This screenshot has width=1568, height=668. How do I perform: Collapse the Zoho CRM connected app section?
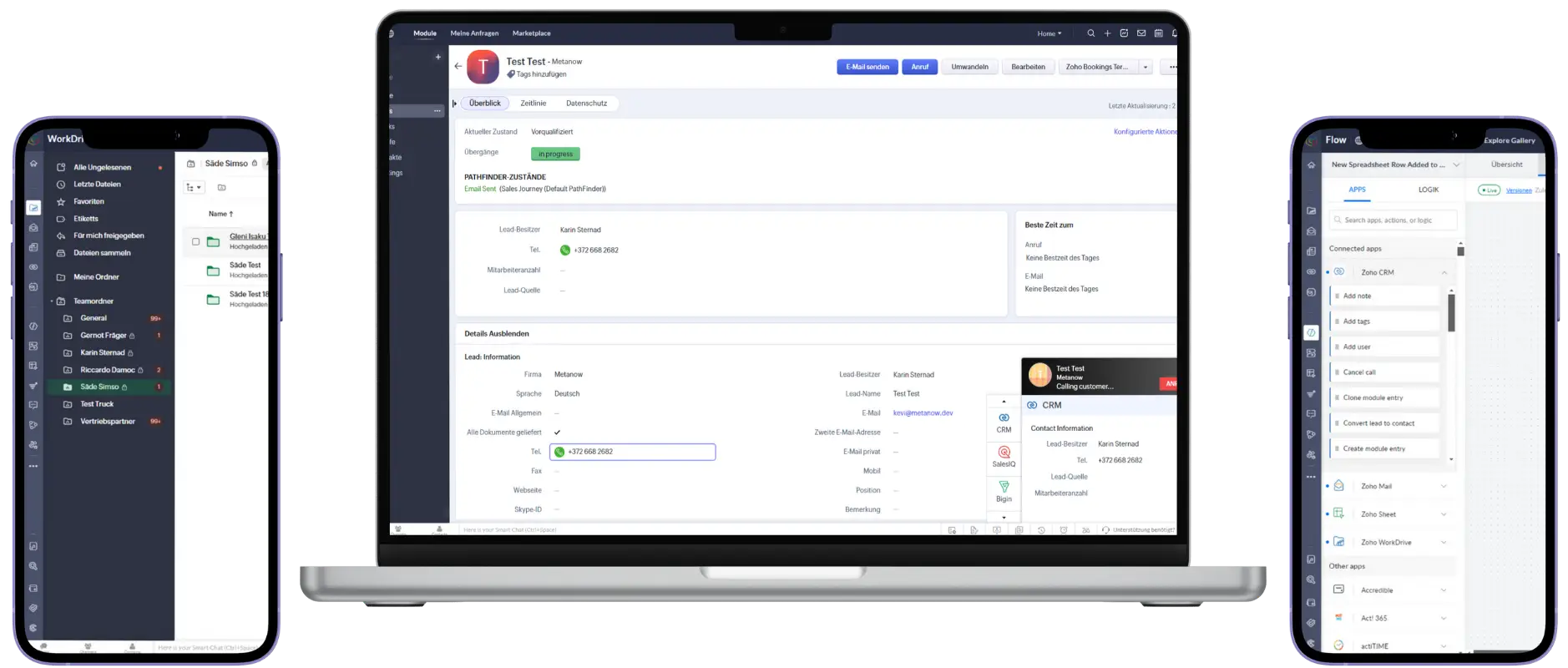coord(1444,273)
